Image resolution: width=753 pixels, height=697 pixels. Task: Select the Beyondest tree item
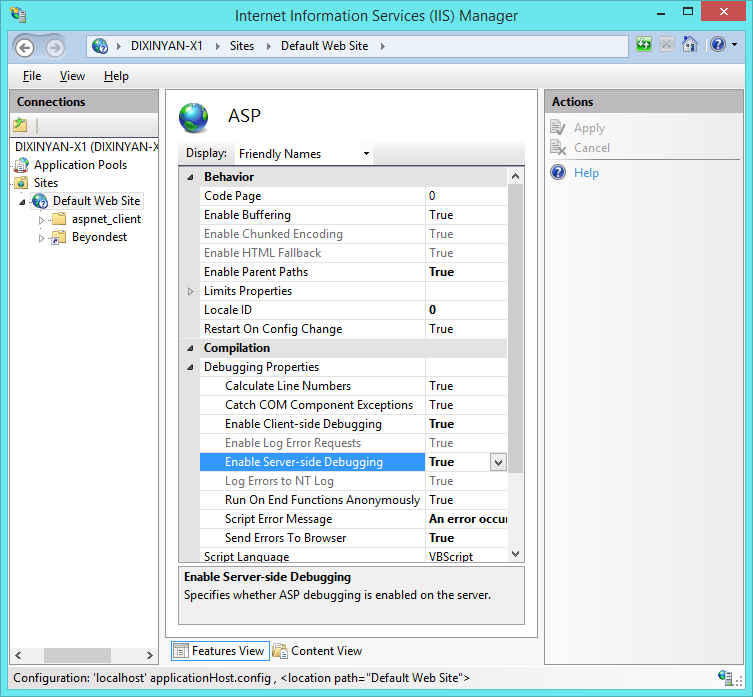click(x=99, y=237)
